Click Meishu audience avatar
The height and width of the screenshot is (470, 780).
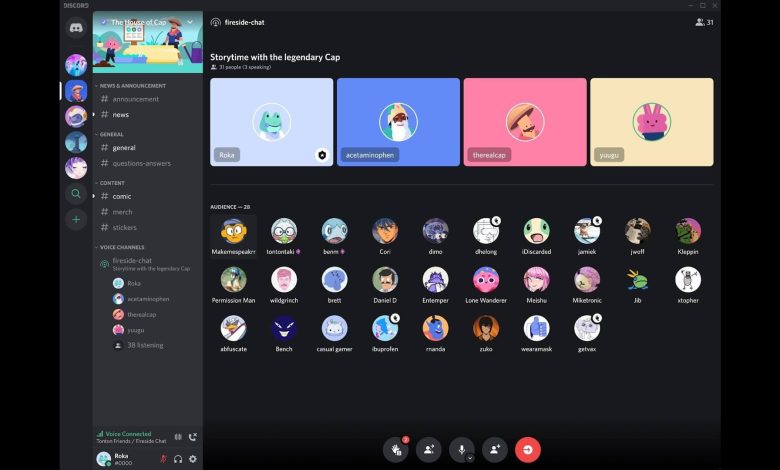point(537,280)
